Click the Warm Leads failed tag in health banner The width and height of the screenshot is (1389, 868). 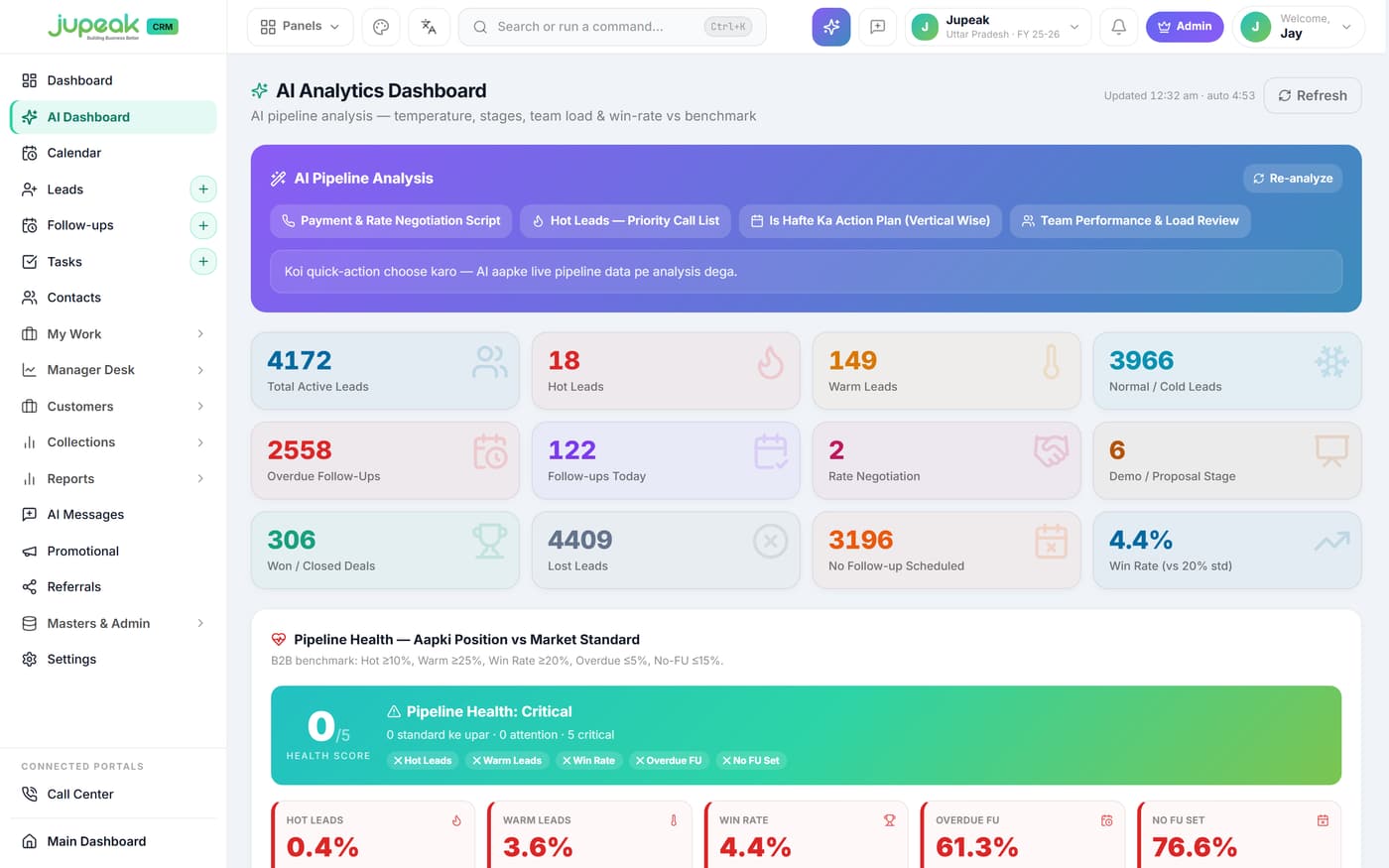pyautogui.click(x=507, y=761)
